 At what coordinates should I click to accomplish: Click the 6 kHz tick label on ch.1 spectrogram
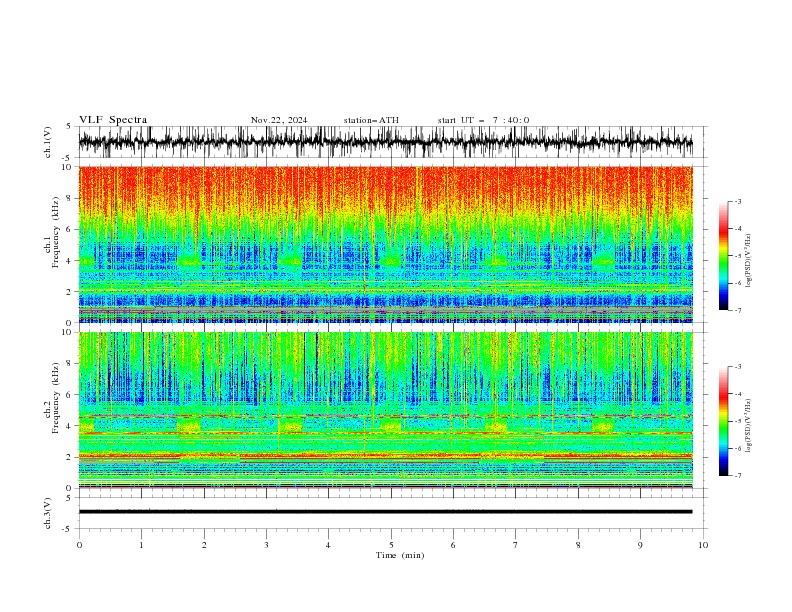coord(71,229)
